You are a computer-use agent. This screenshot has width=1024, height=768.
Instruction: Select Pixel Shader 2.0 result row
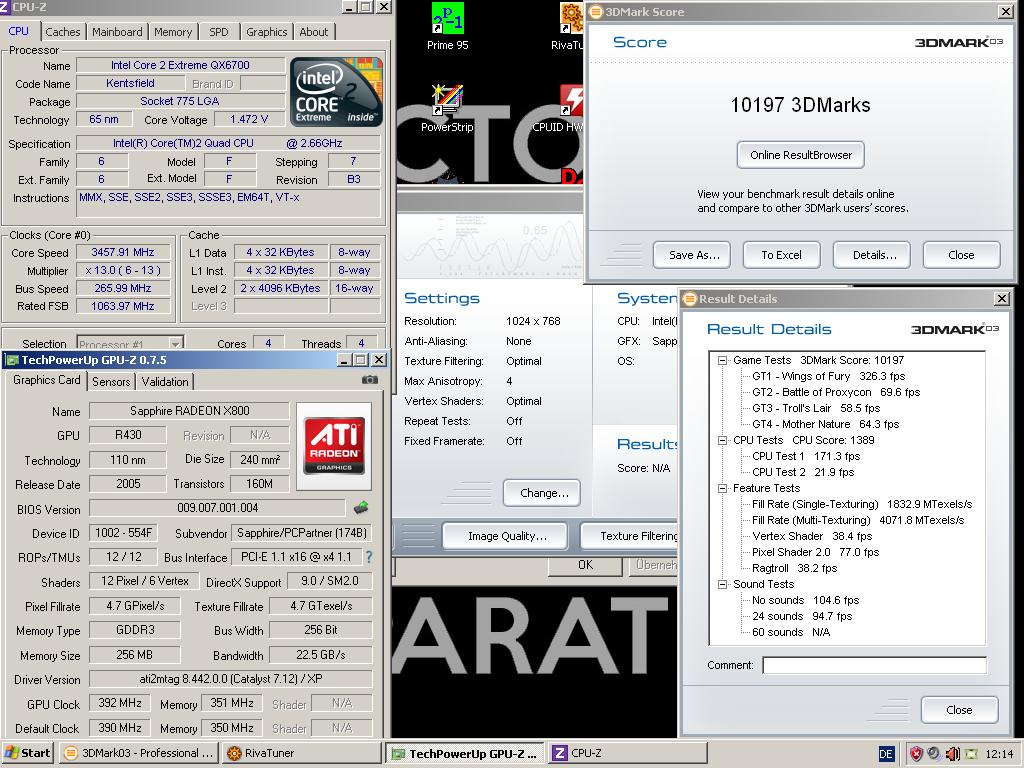(x=816, y=552)
